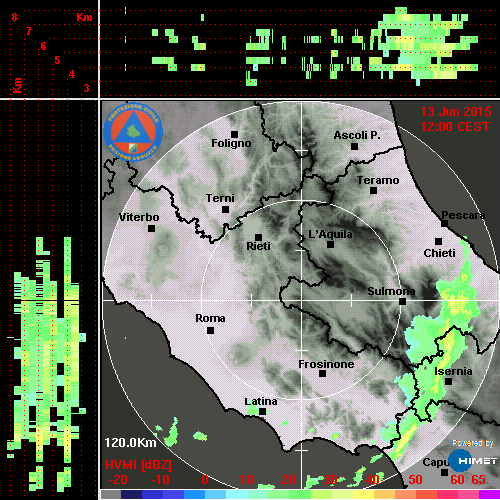
Task: Click the 8 km altitude label
Action: pos(14,17)
